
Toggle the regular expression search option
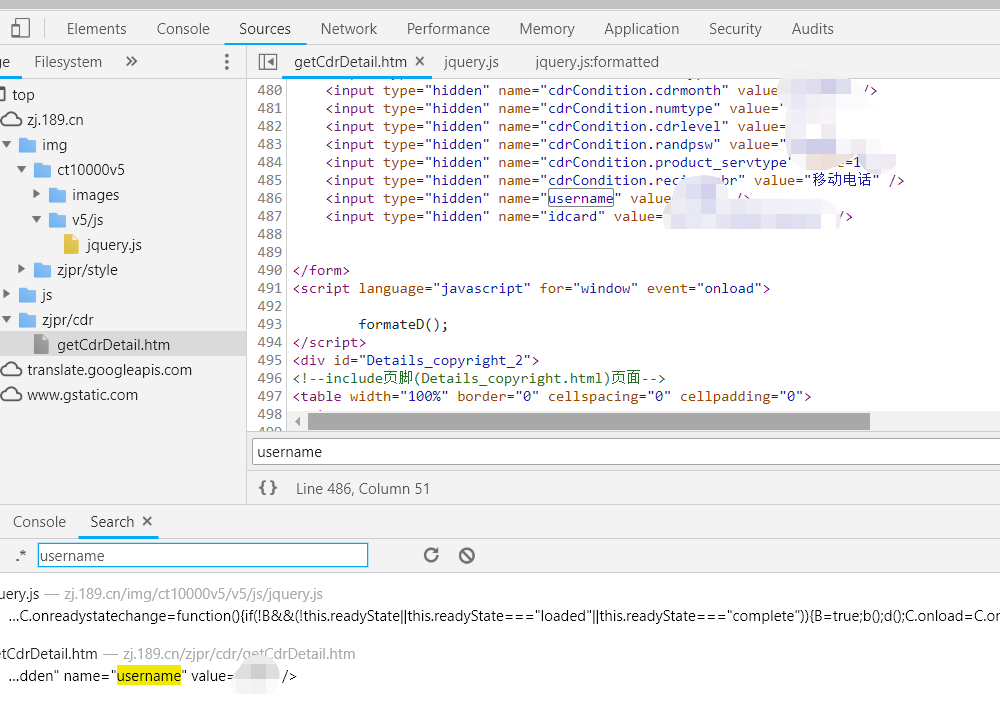click(21, 555)
